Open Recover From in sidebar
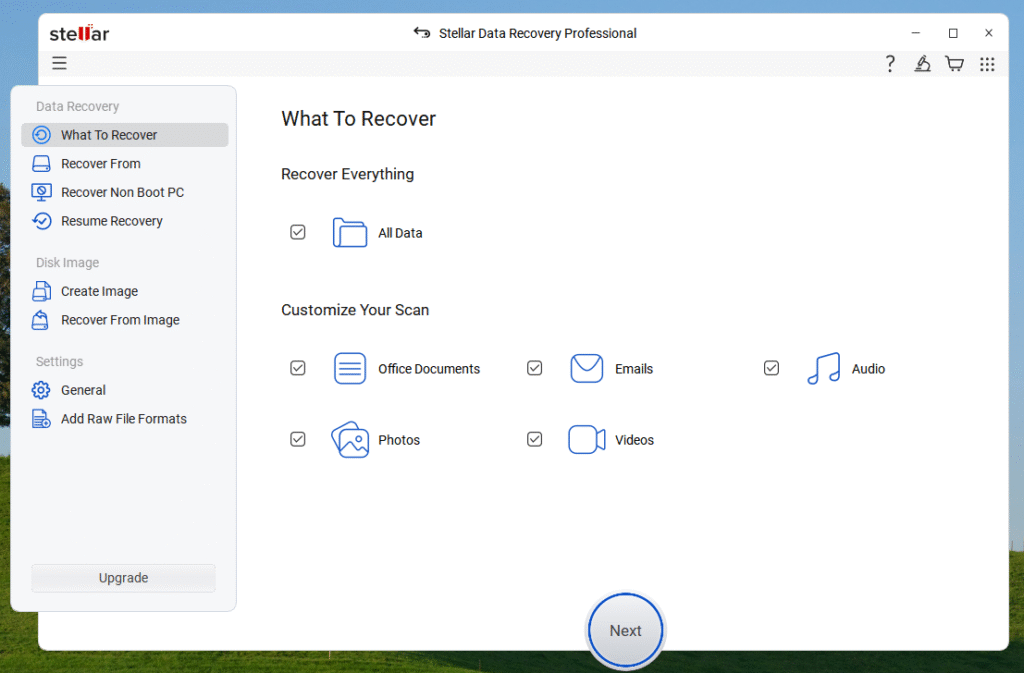The image size is (1024, 673). coord(100,164)
